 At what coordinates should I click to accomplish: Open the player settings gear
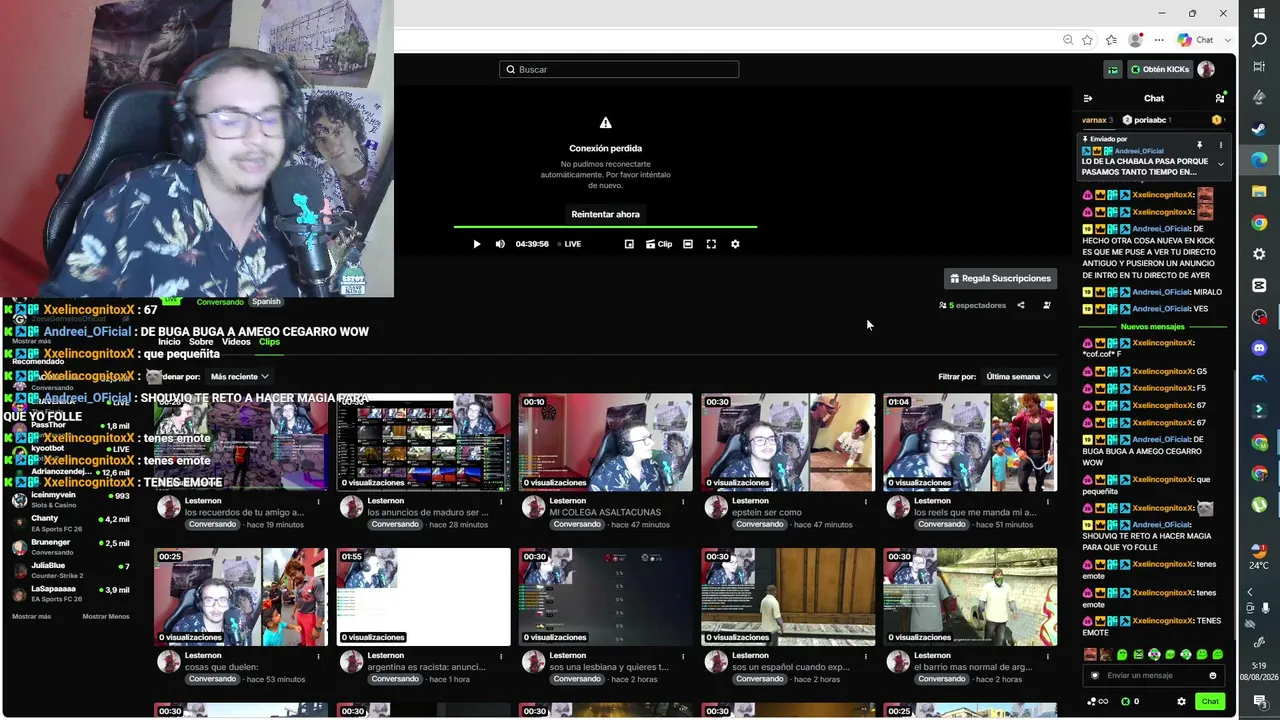[735, 244]
